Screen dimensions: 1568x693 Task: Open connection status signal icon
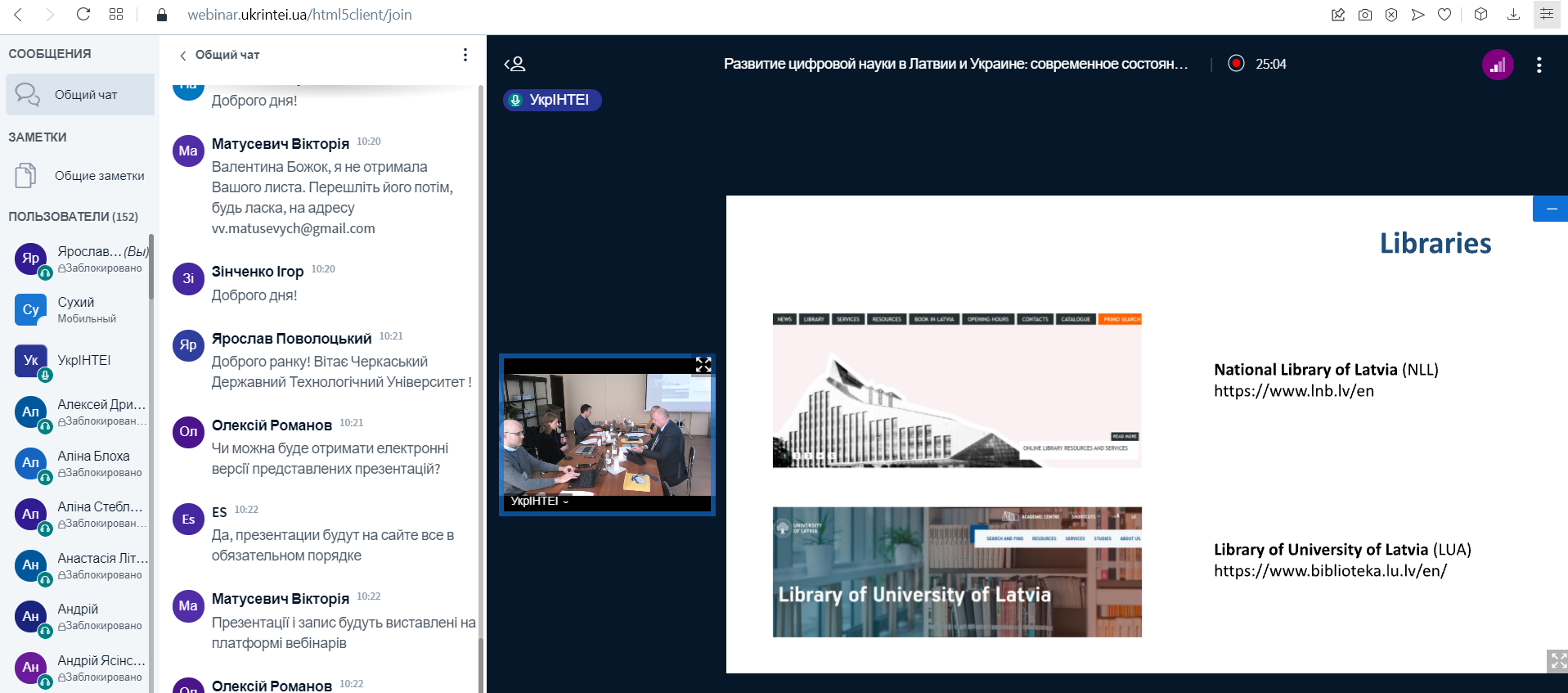pyautogui.click(x=1498, y=65)
